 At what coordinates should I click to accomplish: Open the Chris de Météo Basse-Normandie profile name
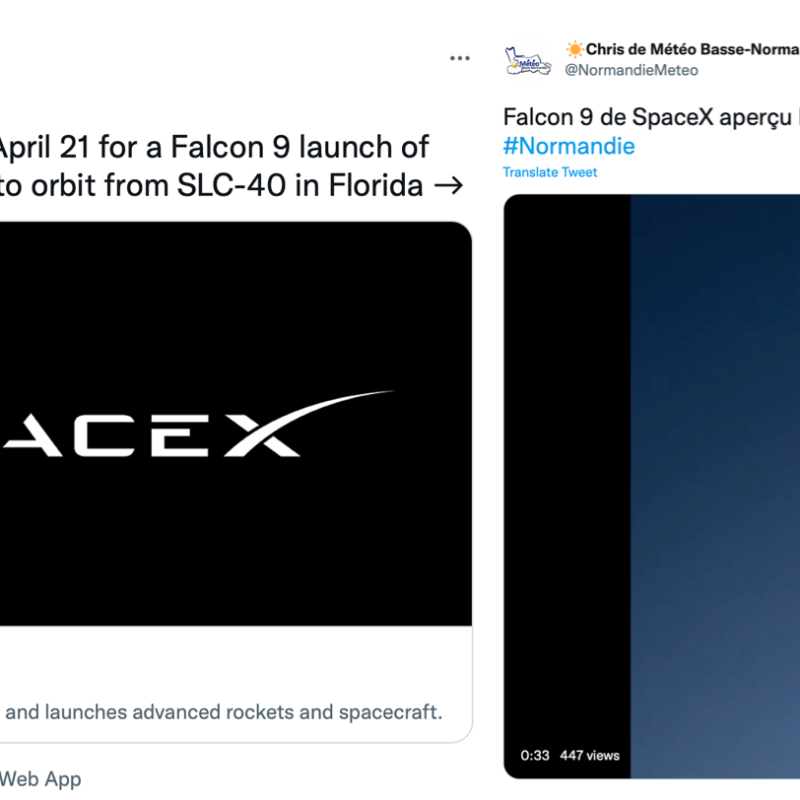point(692,49)
